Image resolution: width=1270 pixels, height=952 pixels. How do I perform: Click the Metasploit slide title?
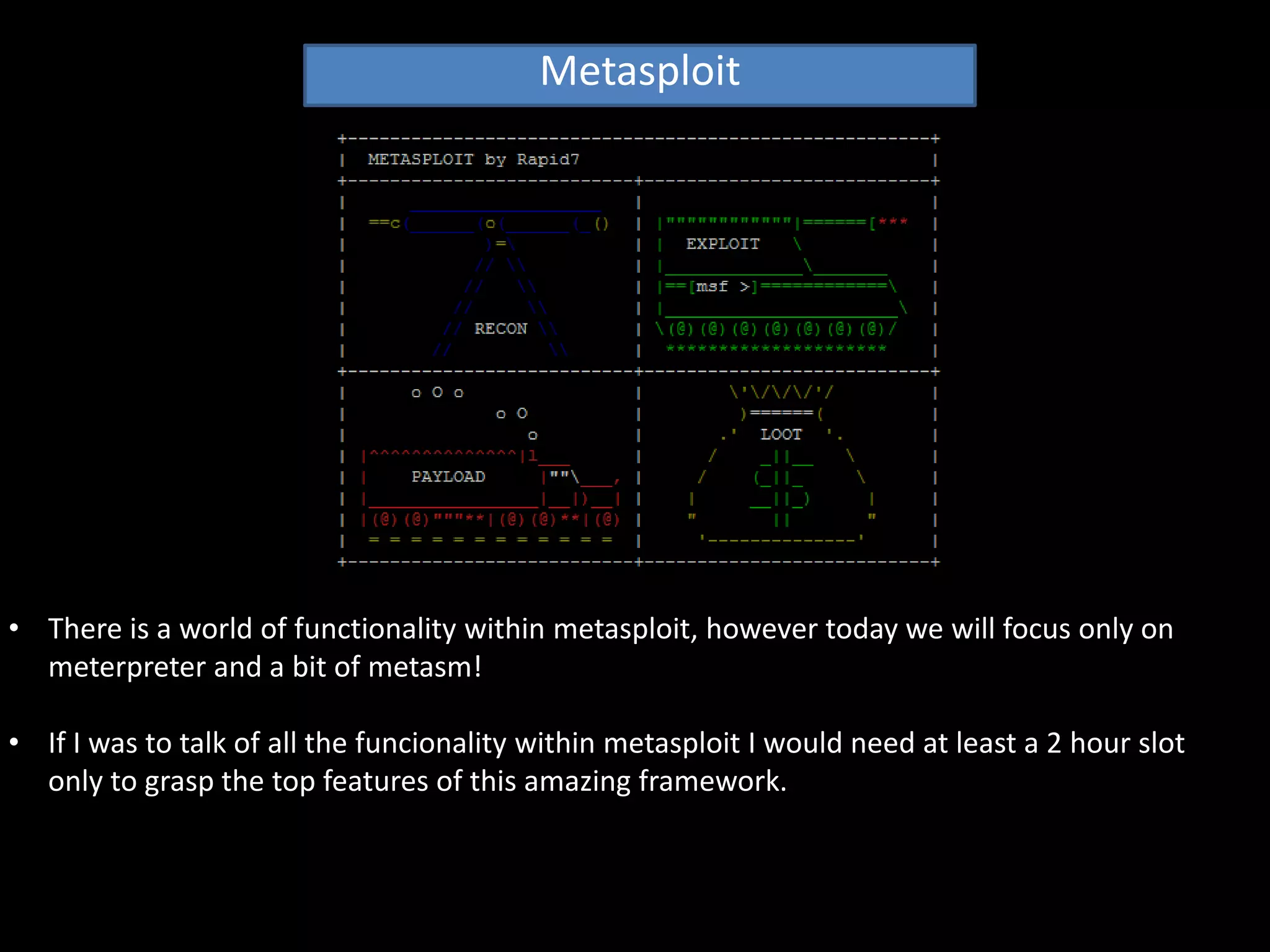[x=639, y=71]
